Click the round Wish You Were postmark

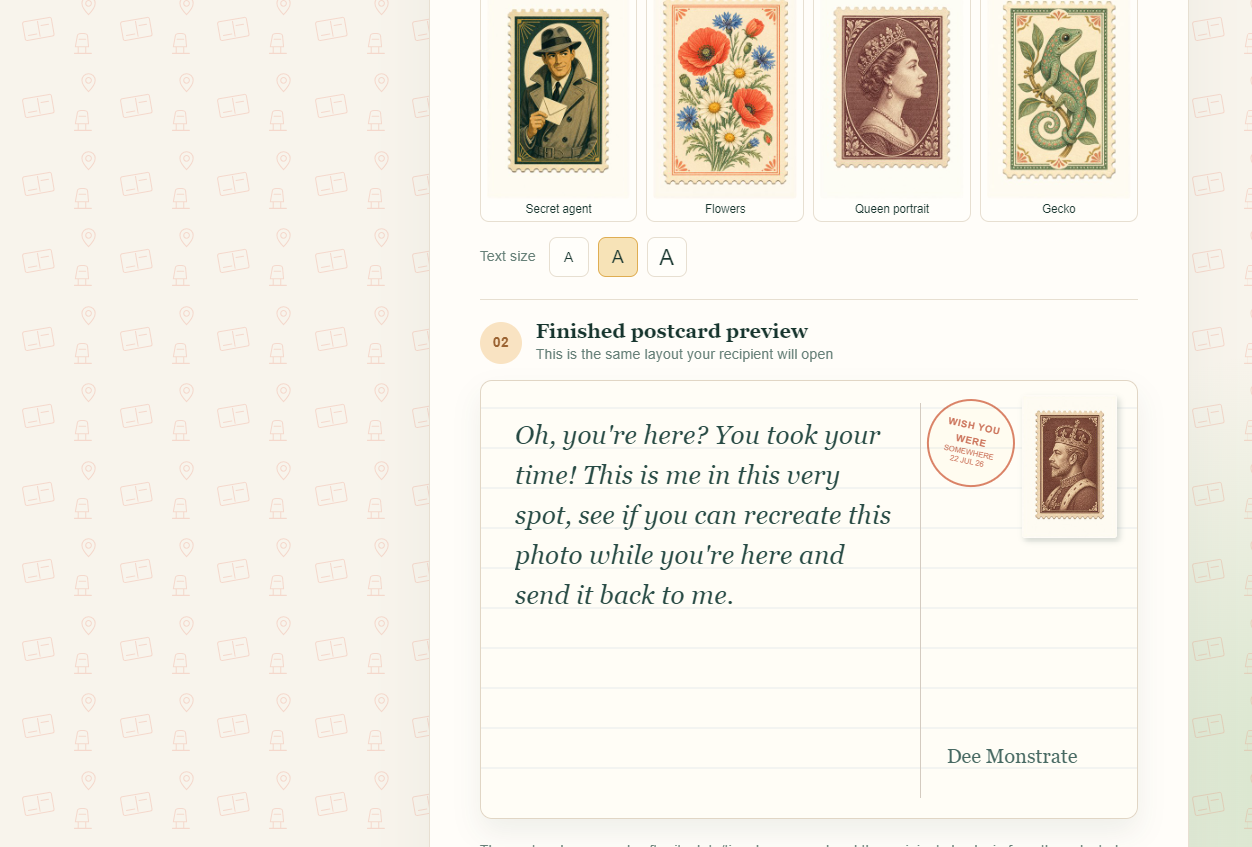click(970, 443)
